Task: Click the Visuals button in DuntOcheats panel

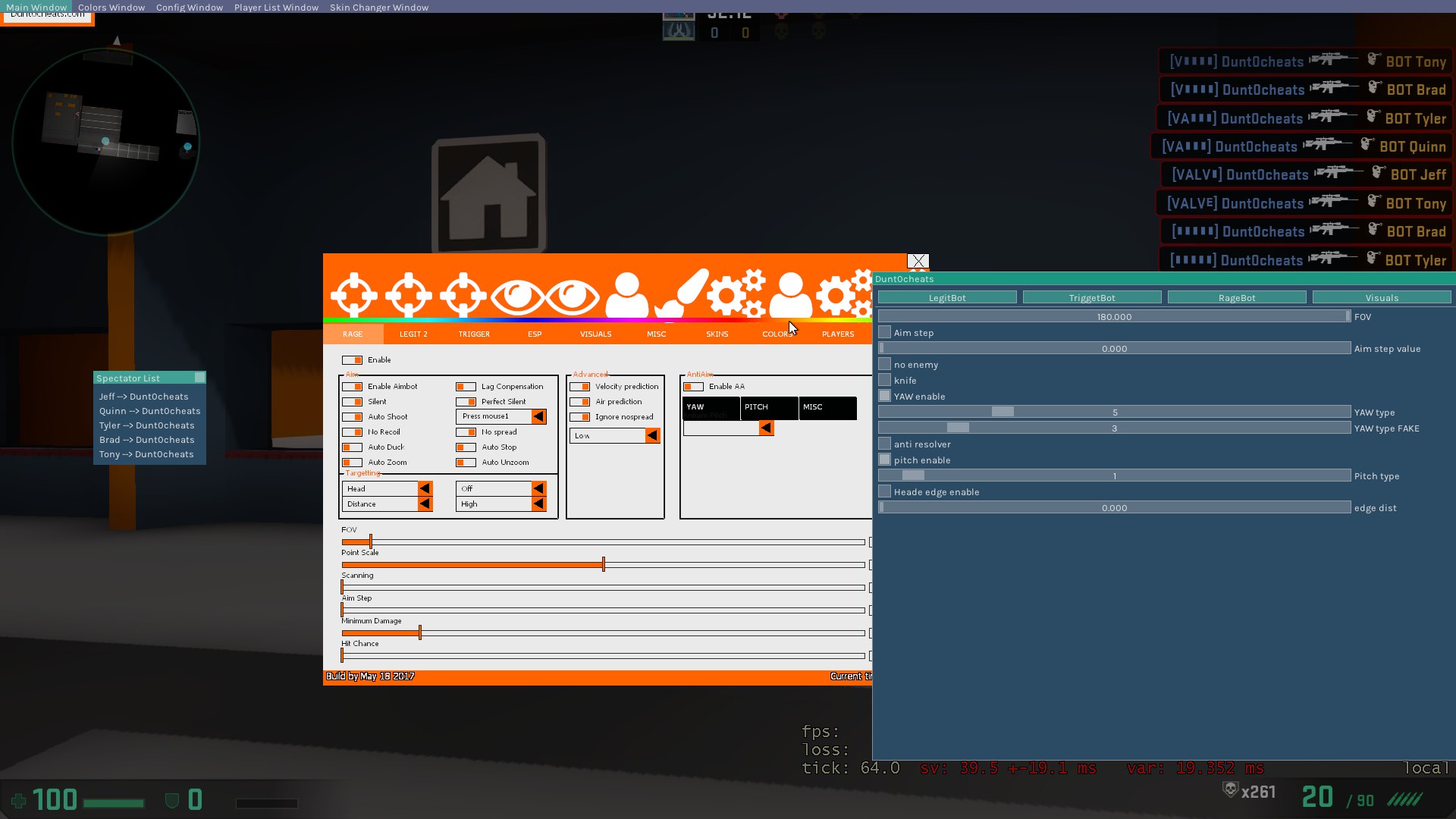Action: coord(1382,297)
